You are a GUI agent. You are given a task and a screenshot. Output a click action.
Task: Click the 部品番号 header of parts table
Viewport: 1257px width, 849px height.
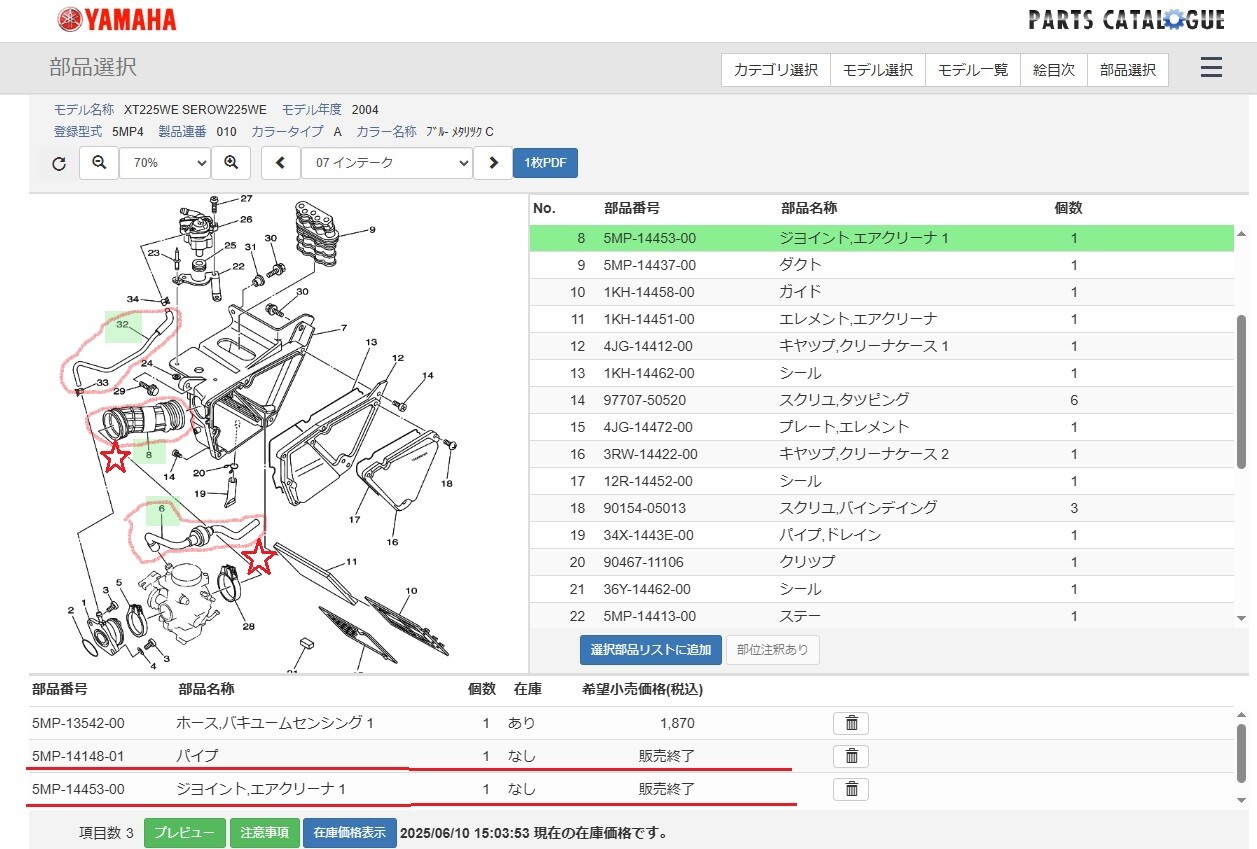[x=632, y=208]
